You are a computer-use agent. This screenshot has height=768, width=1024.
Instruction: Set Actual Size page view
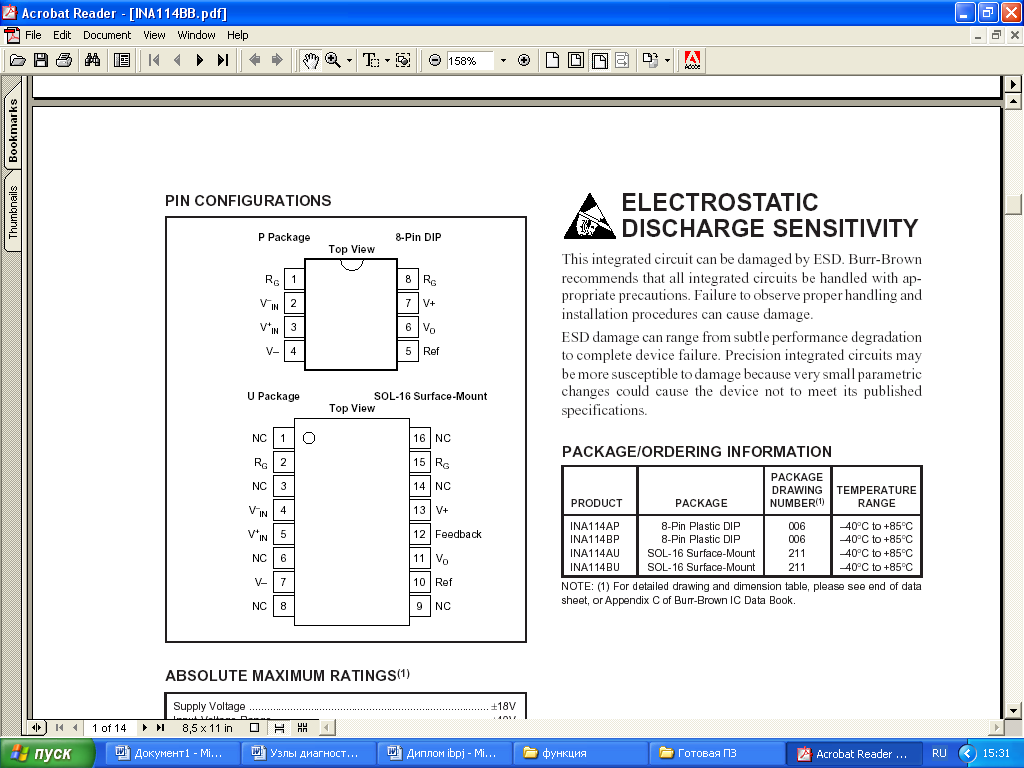point(552,61)
